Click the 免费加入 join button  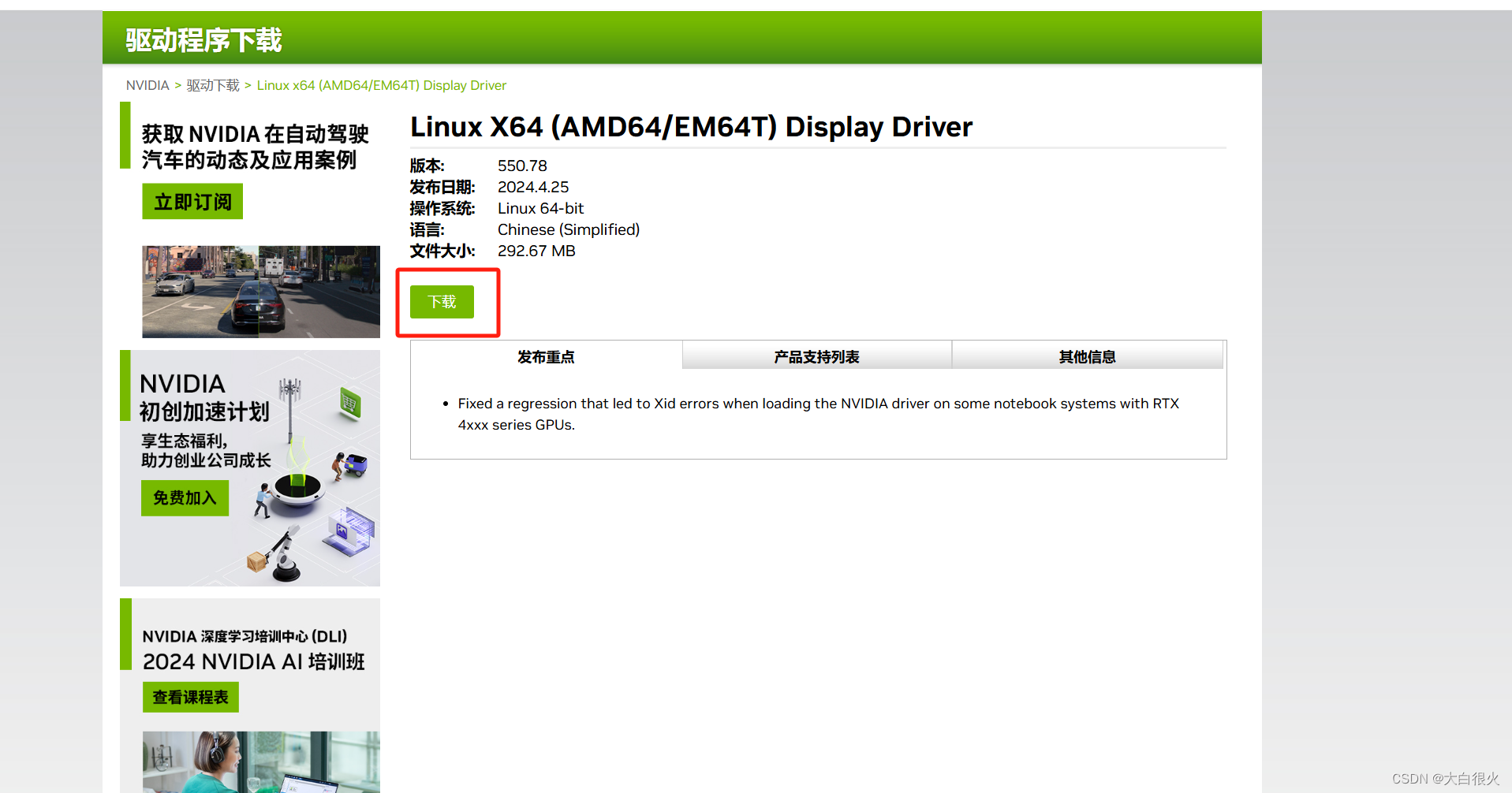(x=185, y=498)
